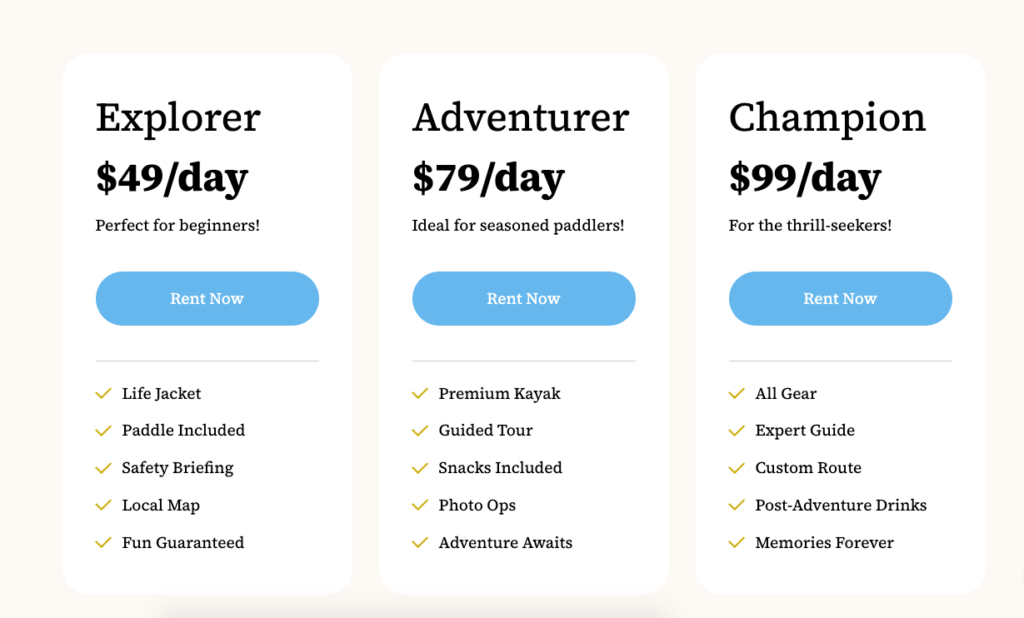Choose Rent Now under Adventurer plan
Viewport: 1024px width, 618px height.
tap(524, 299)
